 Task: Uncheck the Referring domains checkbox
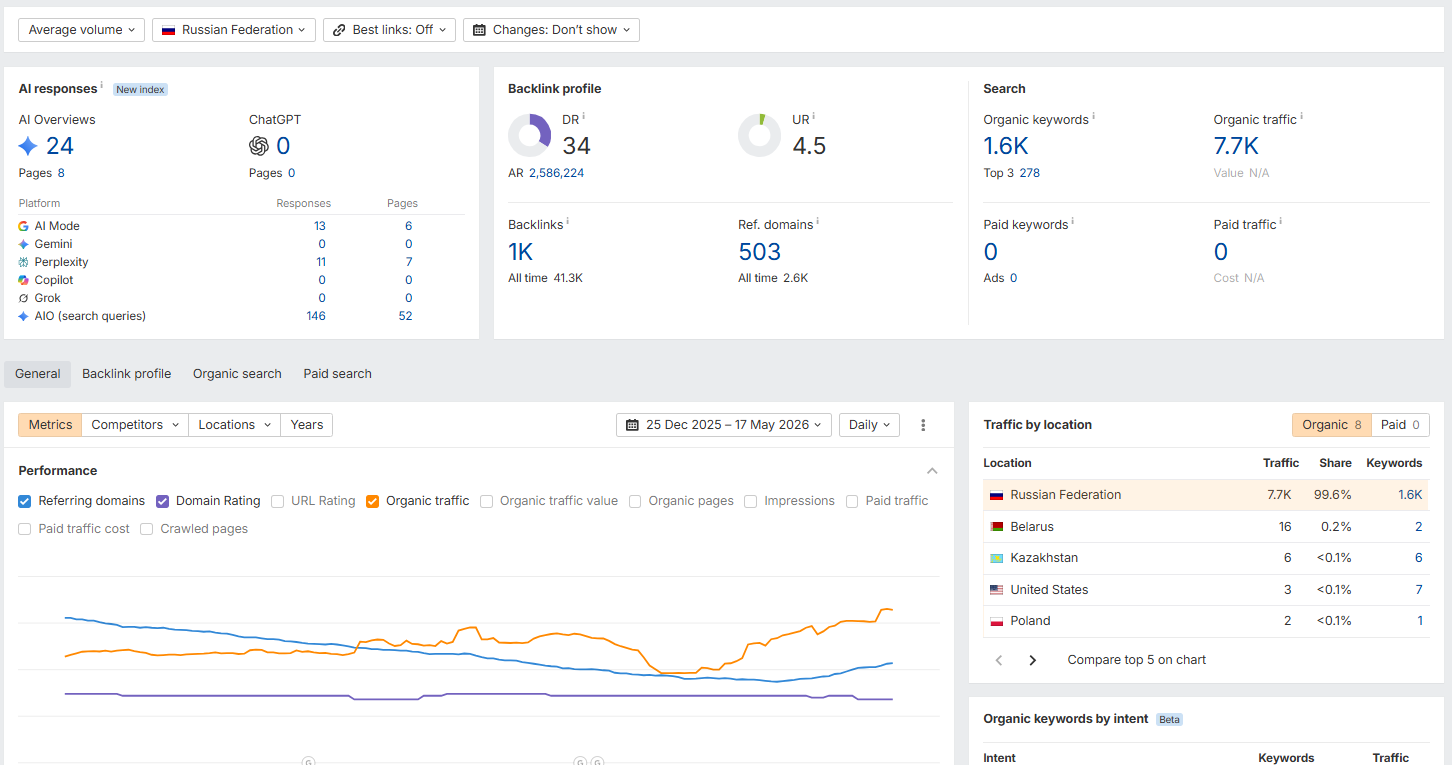(x=25, y=501)
